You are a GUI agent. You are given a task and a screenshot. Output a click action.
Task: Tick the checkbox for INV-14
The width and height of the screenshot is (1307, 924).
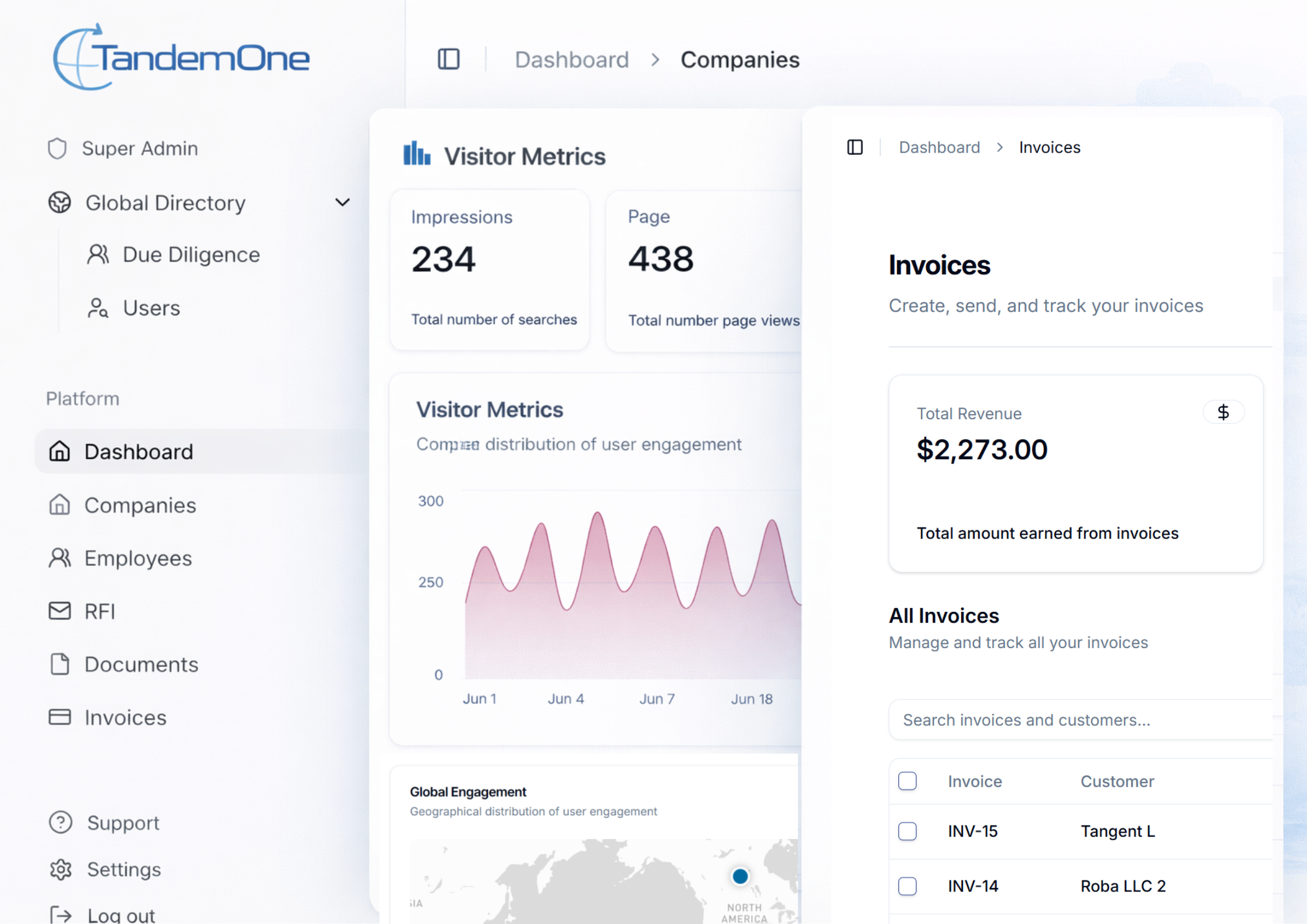pos(907,886)
